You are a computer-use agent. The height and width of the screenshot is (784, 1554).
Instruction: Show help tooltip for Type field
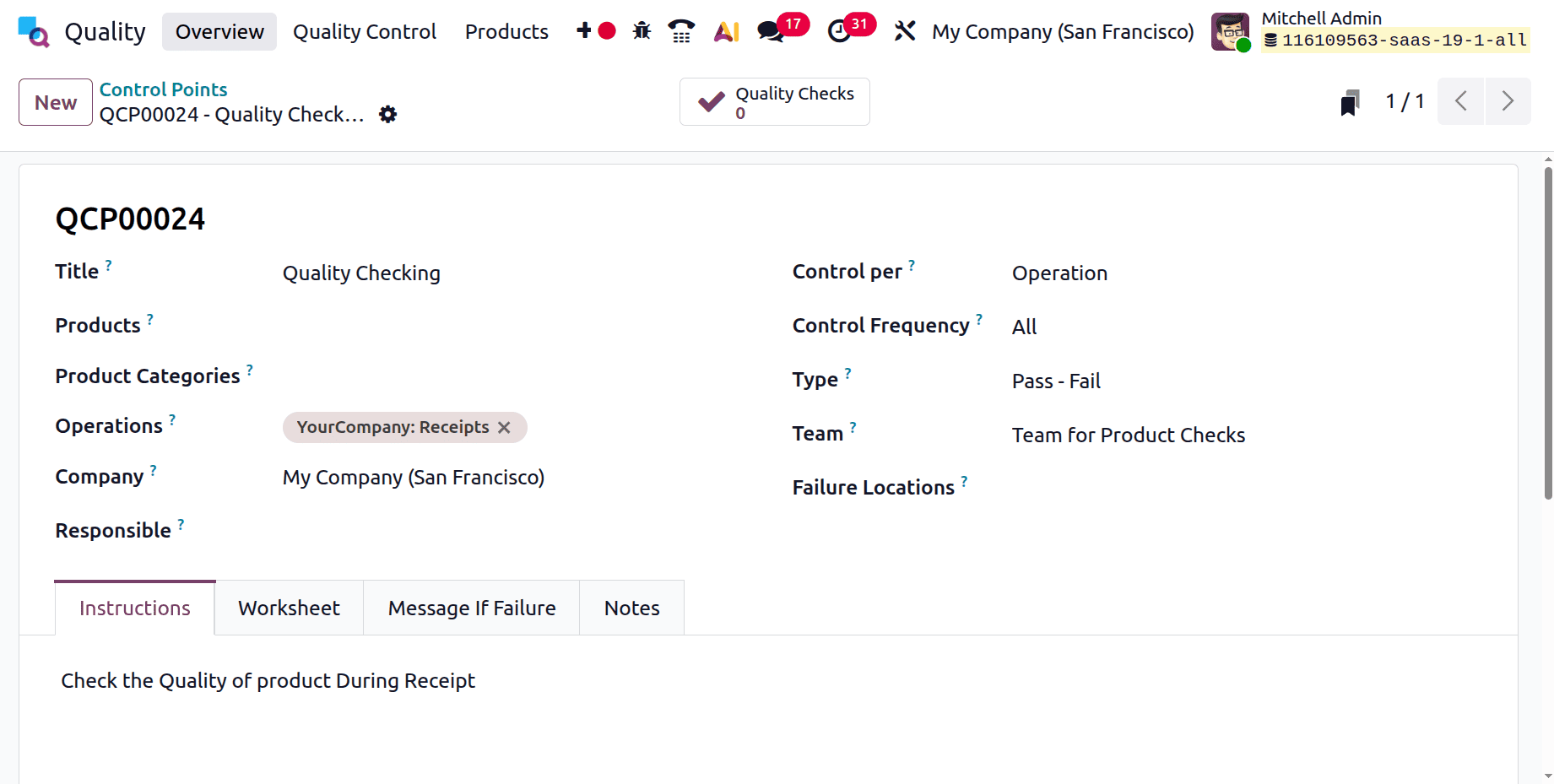(x=848, y=373)
